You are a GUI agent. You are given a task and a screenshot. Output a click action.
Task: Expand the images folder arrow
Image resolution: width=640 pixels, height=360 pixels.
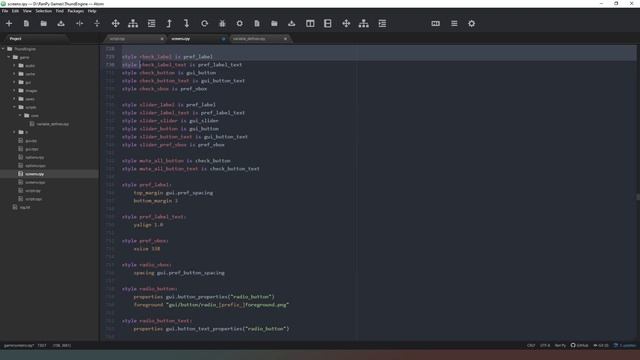pos(14,91)
